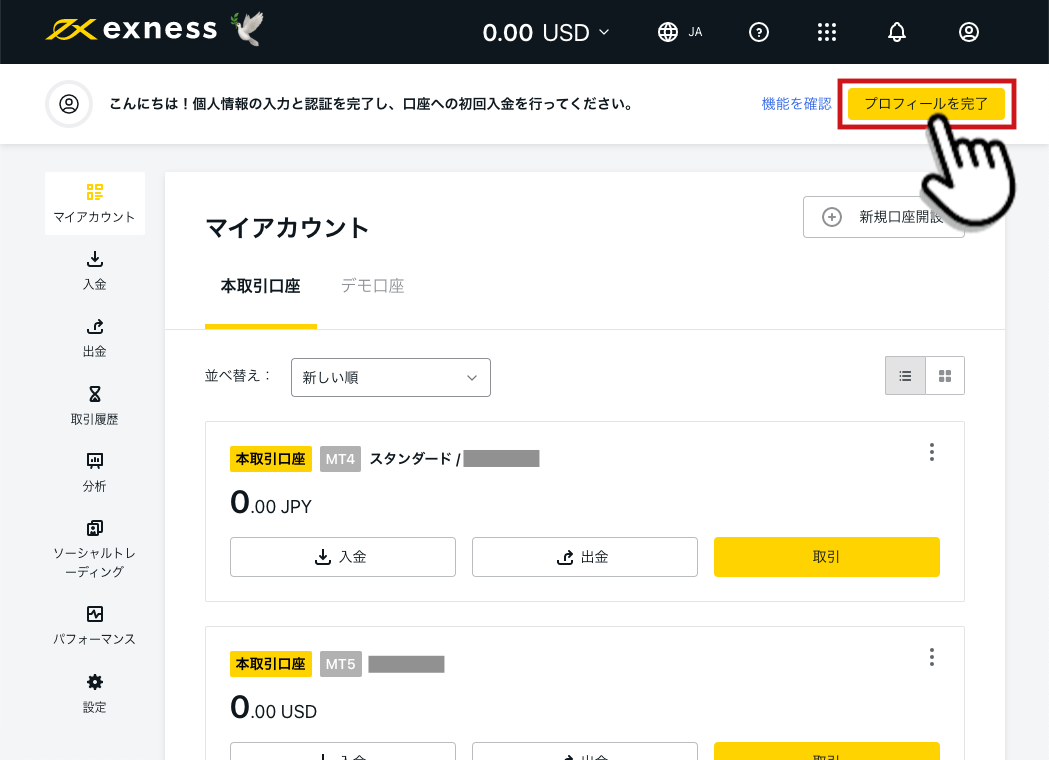
Task: Select マイアカウント in the sidebar
Action: pos(95,203)
